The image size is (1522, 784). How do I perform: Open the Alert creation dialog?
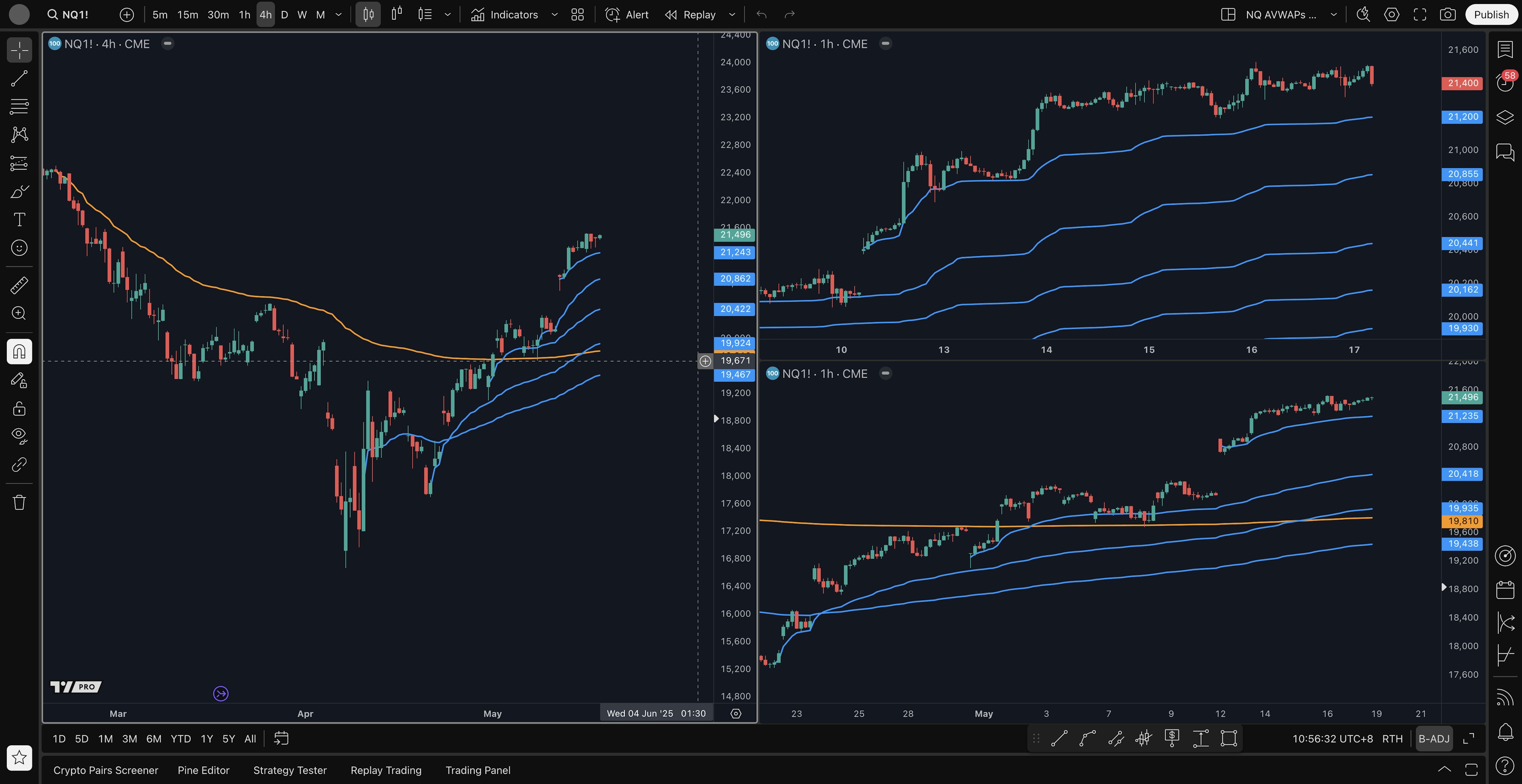pyautogui.click(x=627, y=15)
